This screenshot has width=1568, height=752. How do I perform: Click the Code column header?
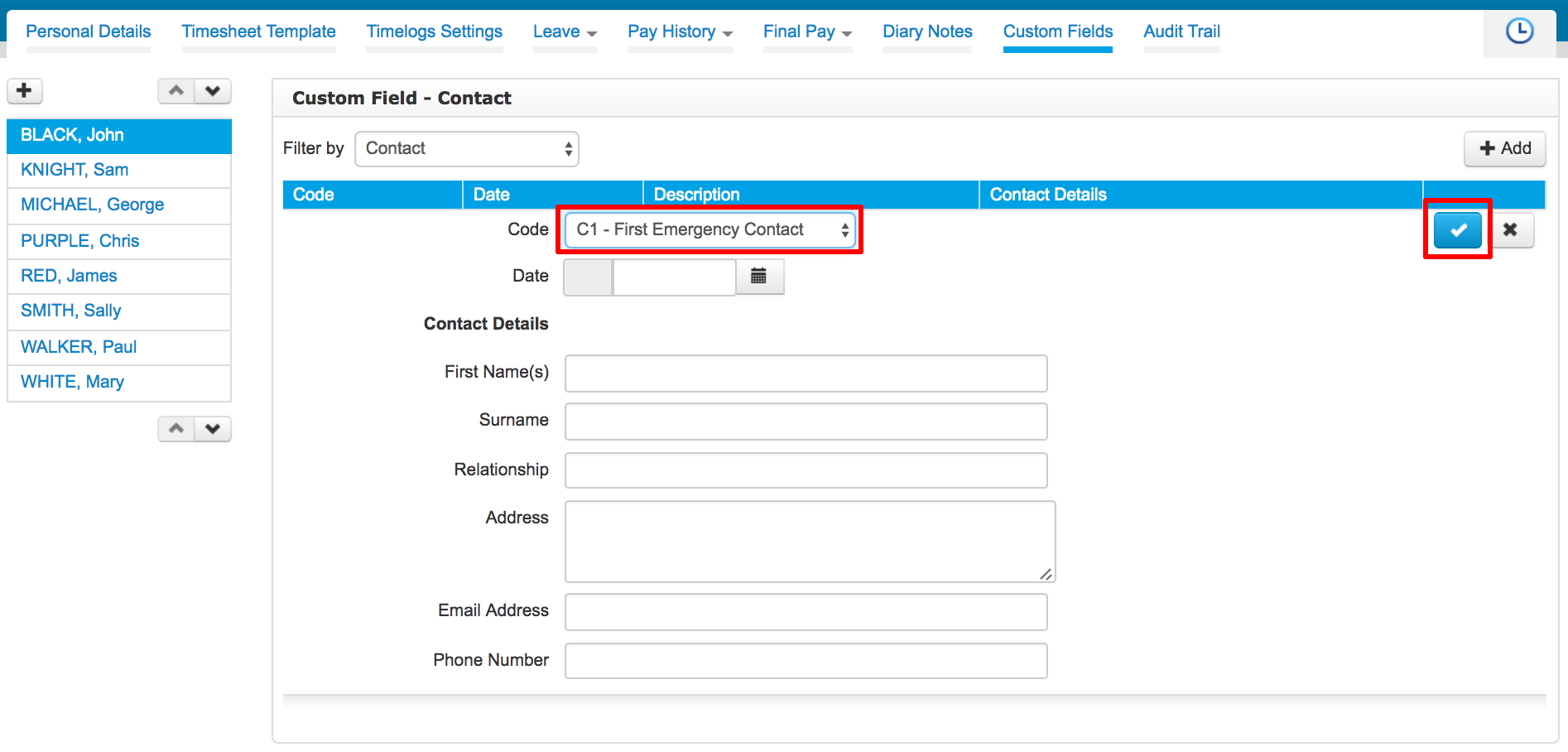373,195
